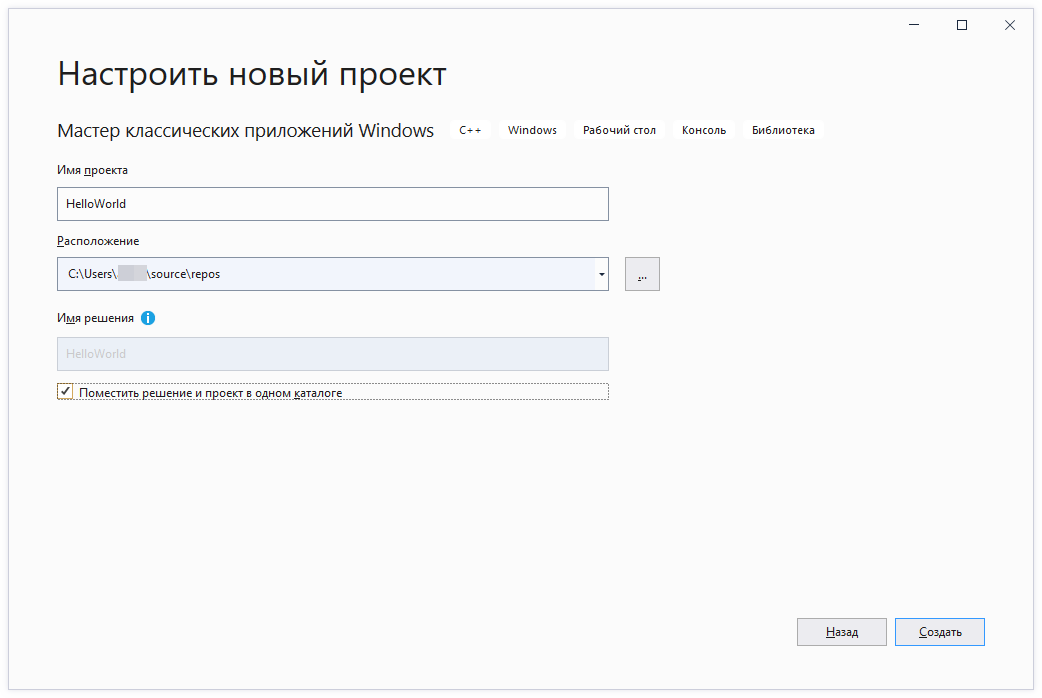The height and width of the screenshot is (698, 1042).
Task: Click the Имя решения label text
Action: click(x=95, y=318)
